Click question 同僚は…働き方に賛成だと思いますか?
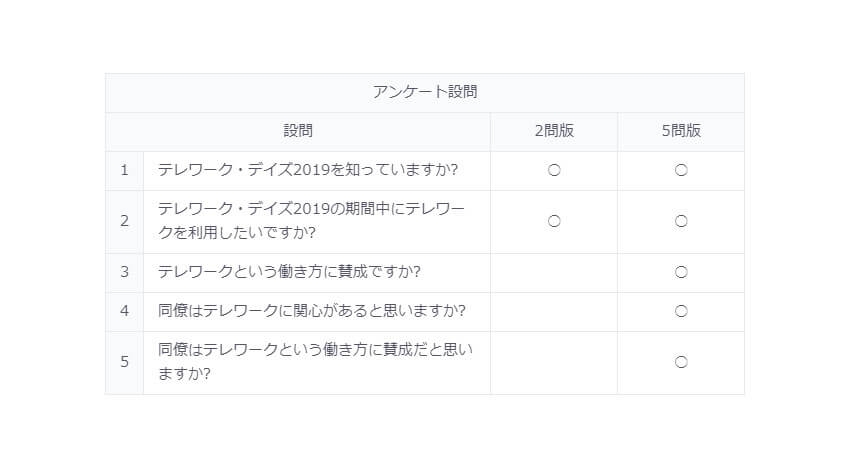Viewport: 850px width, 470px height. [315, 362]
